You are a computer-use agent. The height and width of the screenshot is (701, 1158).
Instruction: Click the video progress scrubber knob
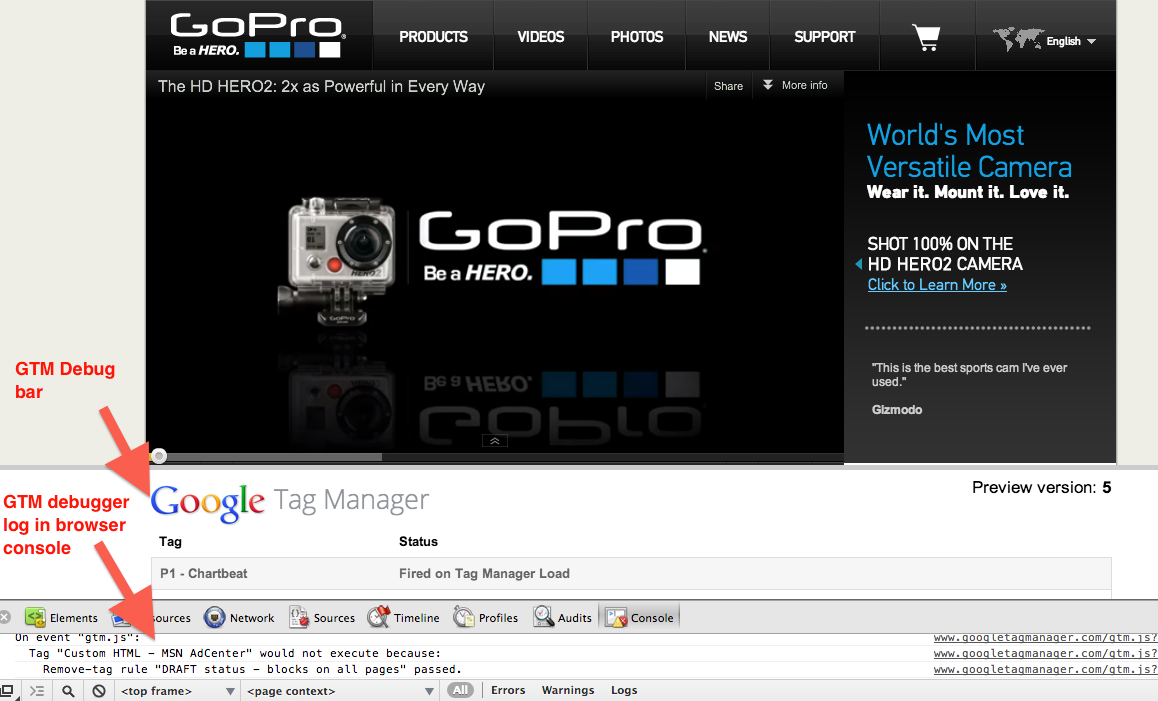coord(159,456)
